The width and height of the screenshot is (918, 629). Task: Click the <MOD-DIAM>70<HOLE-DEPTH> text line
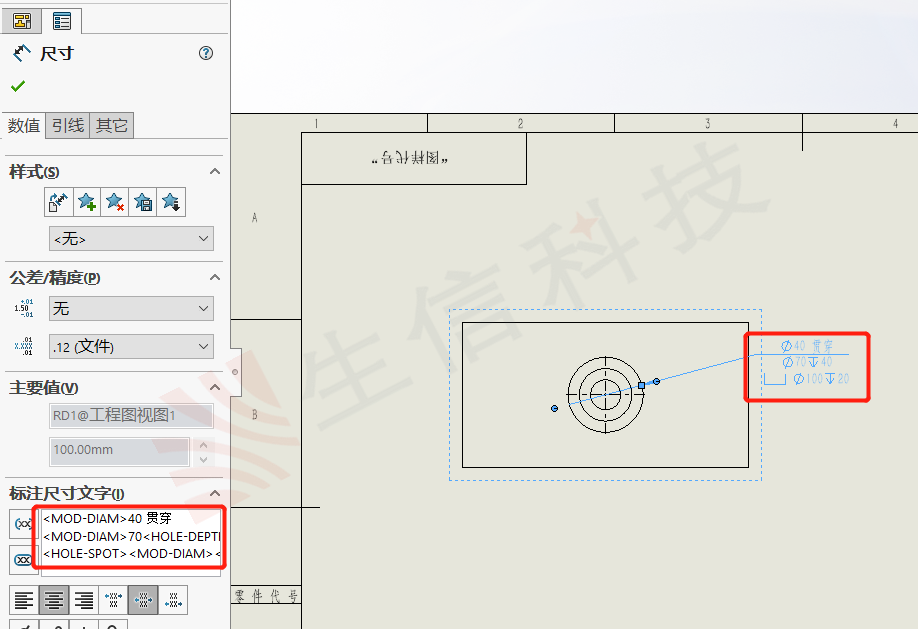132,536
